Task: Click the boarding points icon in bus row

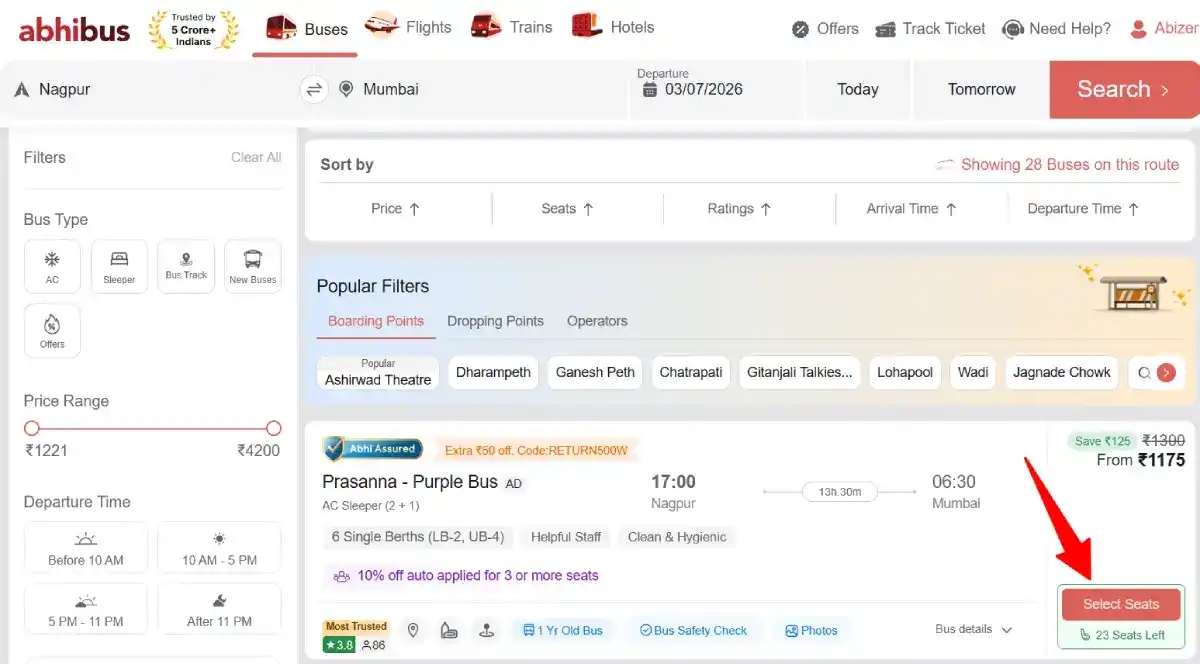Action: coord(487,630)
